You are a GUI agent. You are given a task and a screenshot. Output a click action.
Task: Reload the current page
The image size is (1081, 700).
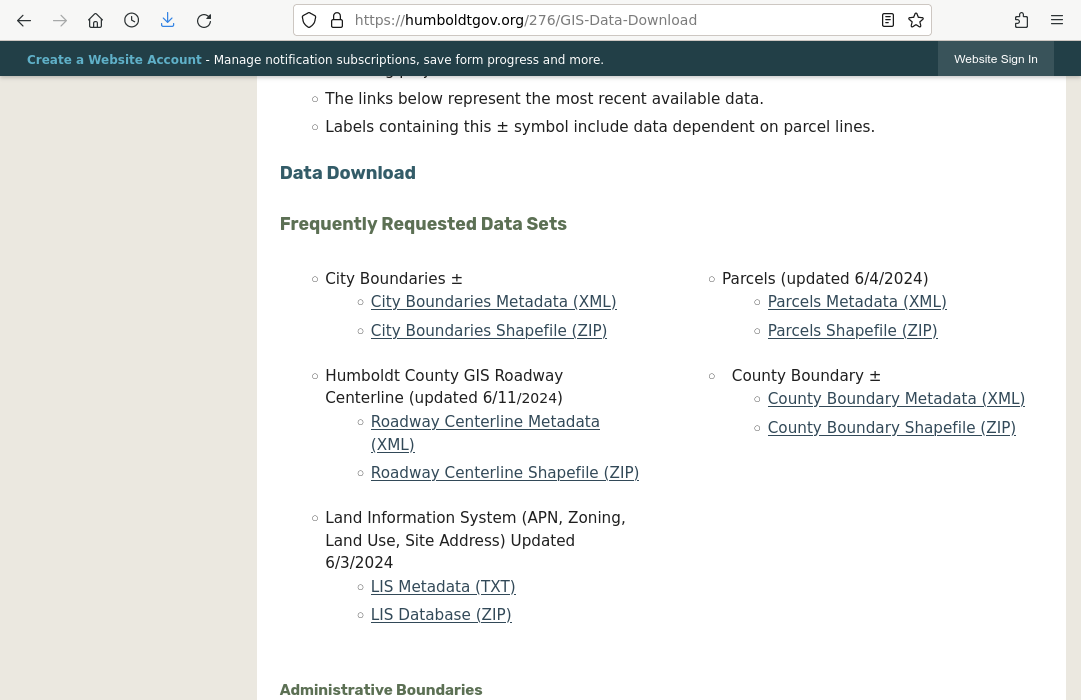point(204,20)
